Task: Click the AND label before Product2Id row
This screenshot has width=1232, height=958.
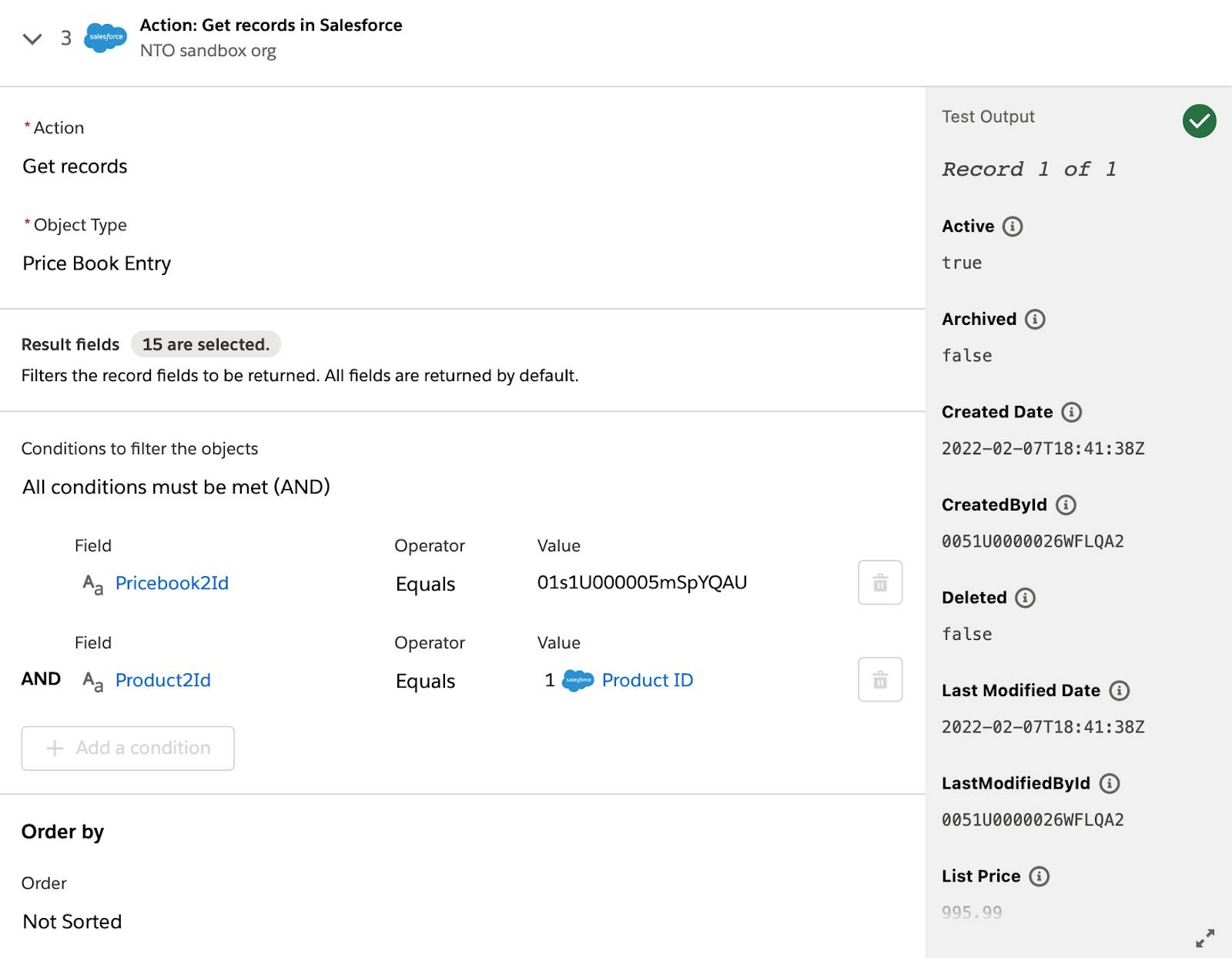Action: pos(41,678)
